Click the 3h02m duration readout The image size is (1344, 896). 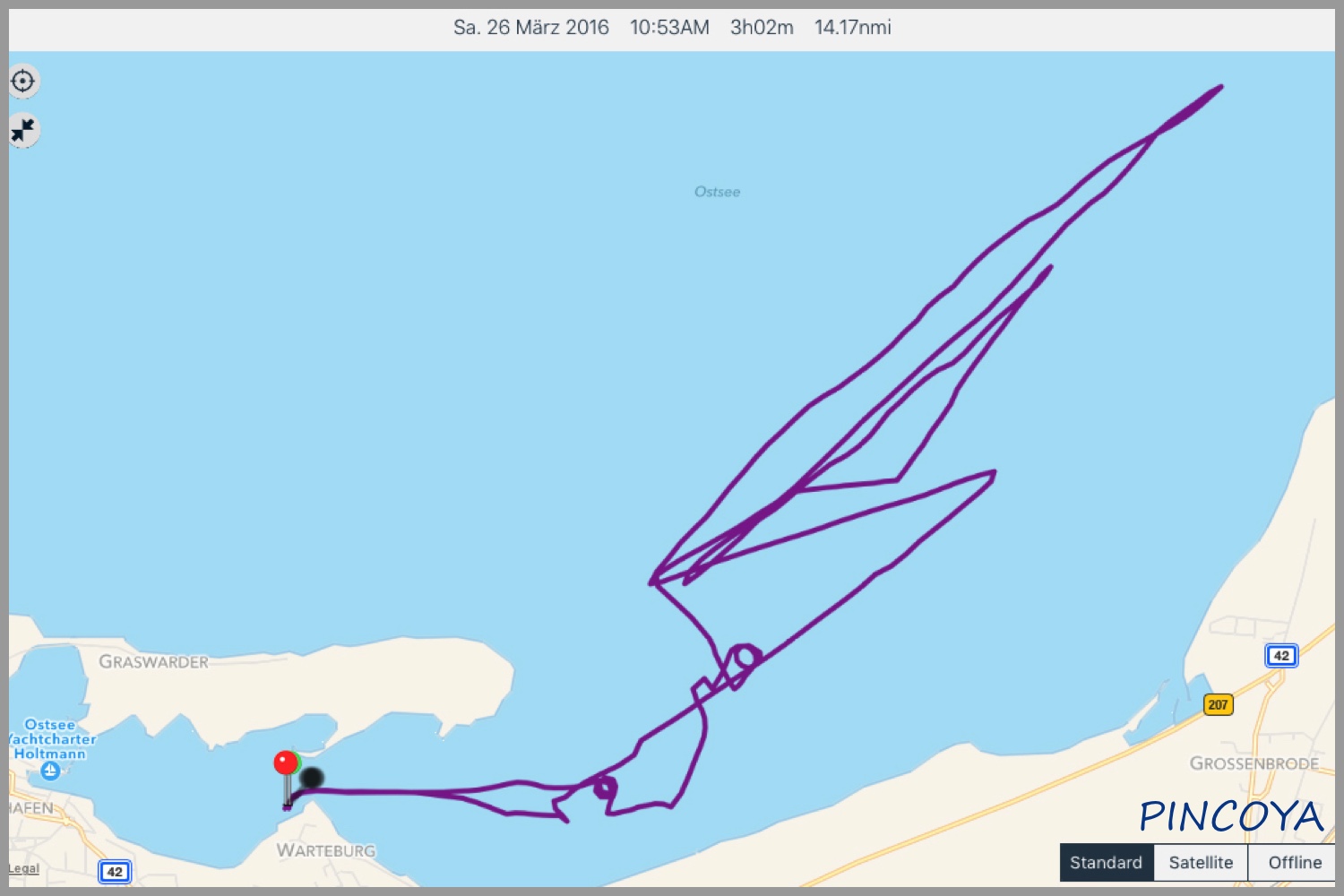762,28
